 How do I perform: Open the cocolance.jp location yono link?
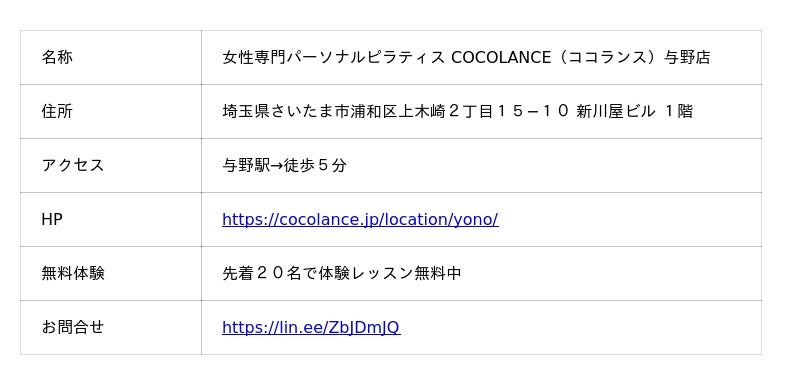coord(360,220)
